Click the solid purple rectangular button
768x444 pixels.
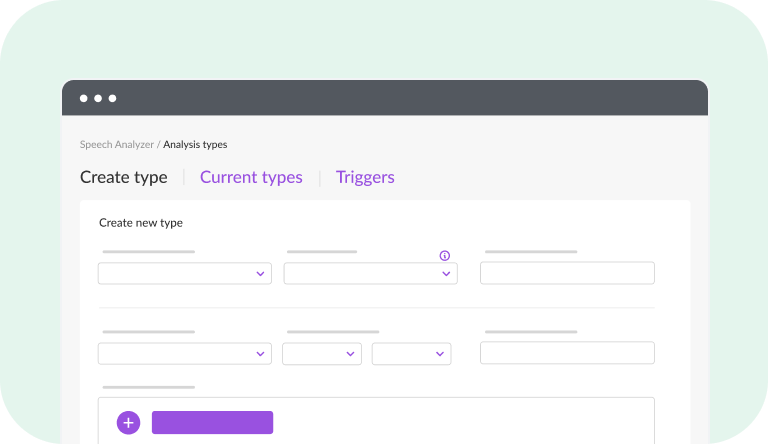(x=212, y=422)
